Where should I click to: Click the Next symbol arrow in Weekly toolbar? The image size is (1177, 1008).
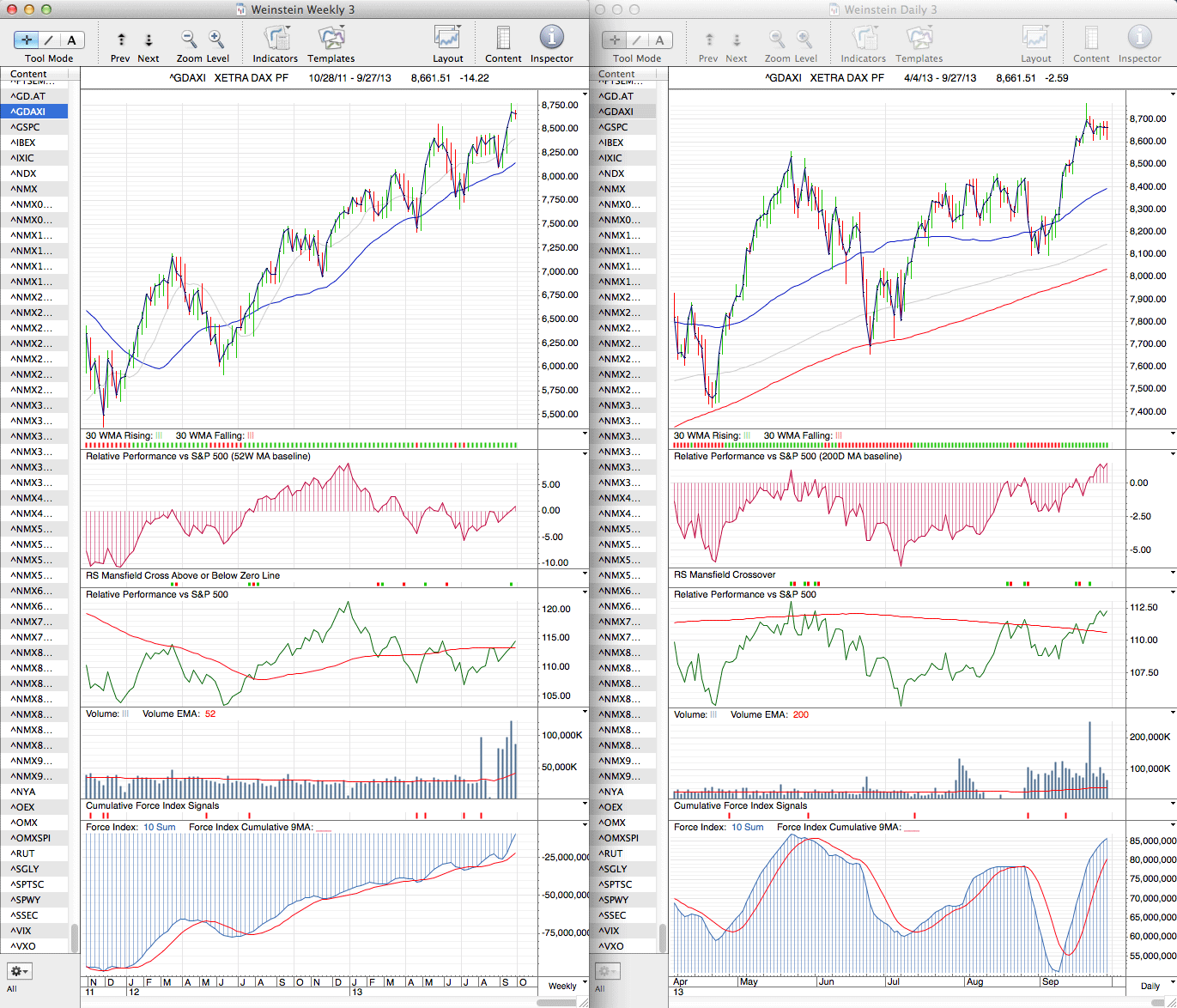coord(149,39)
